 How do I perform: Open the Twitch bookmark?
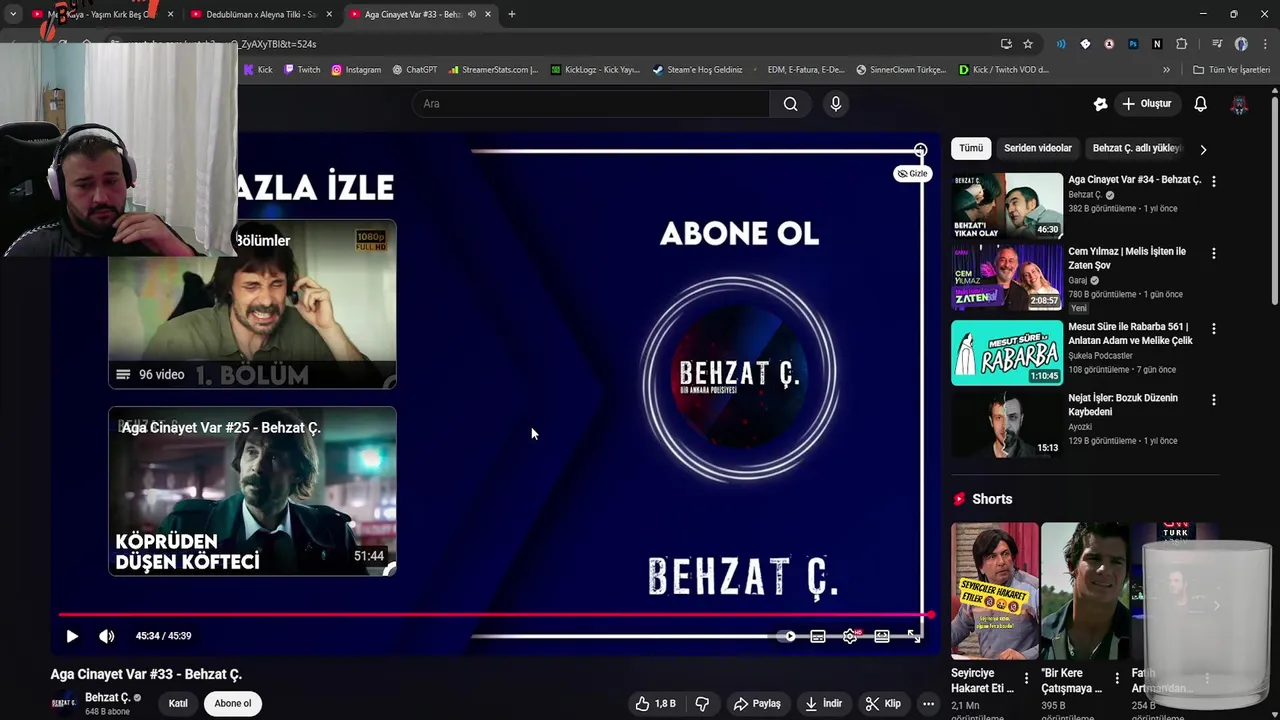click(302, 70)
